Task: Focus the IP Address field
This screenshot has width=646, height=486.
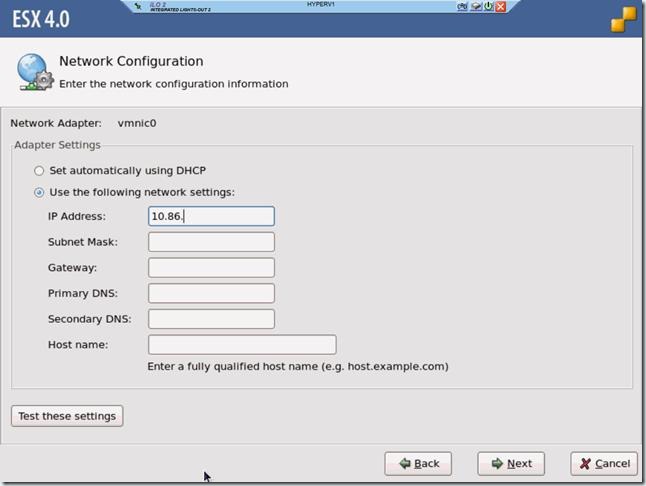Action: (211, 216)
